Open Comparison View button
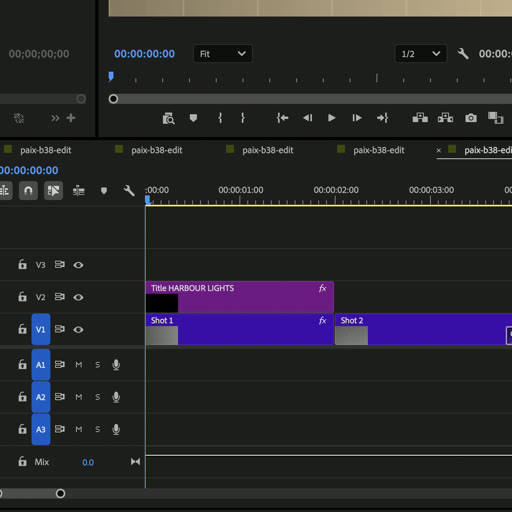This screenshot has width=512, height=512. pos(496,118)
